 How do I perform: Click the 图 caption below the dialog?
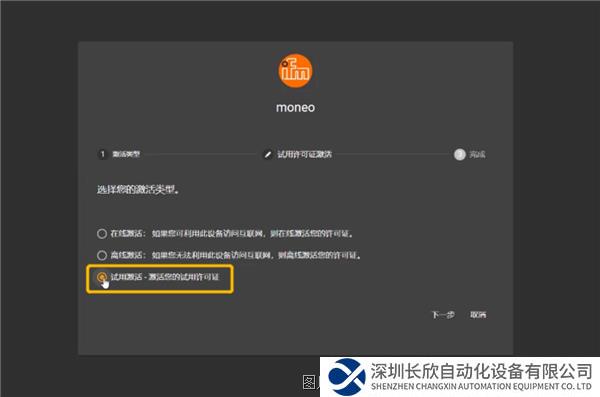click(x=309, y=382)
